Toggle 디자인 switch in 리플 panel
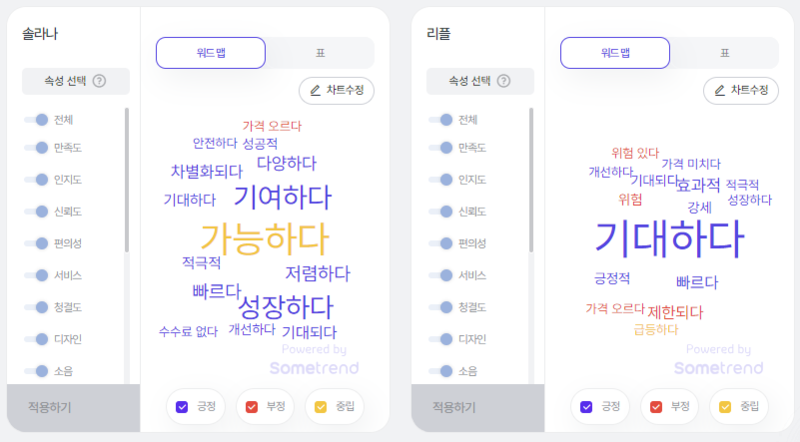 440,339
